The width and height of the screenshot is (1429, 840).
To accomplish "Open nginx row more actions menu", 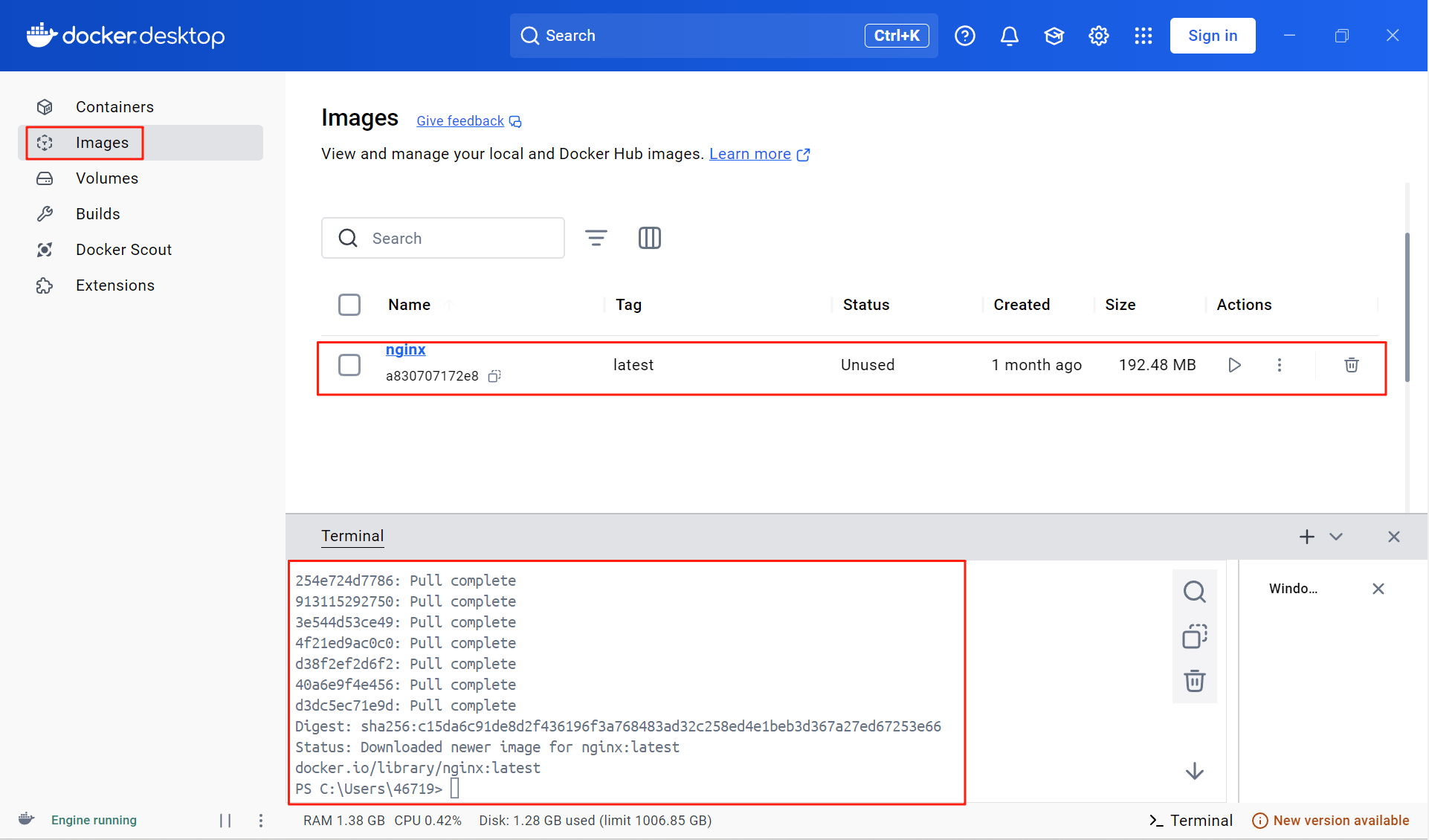I will (1279, 365).
